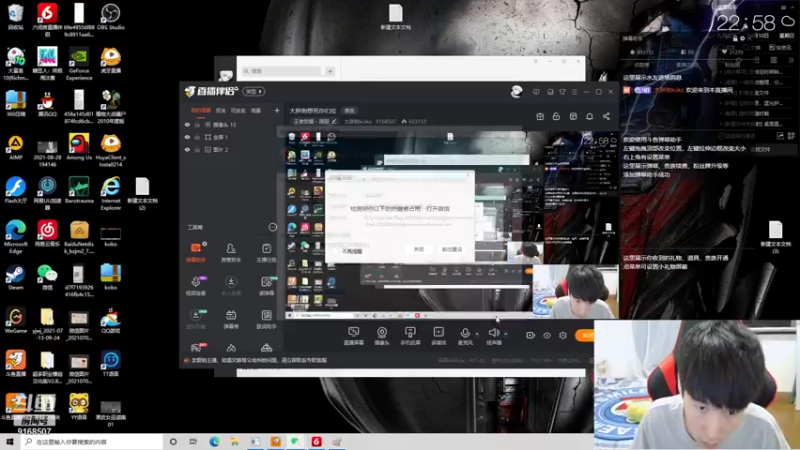Screen dimensions: 800x450
Task: Switch to the third scene tab
Action: click(x=238, y=110)
